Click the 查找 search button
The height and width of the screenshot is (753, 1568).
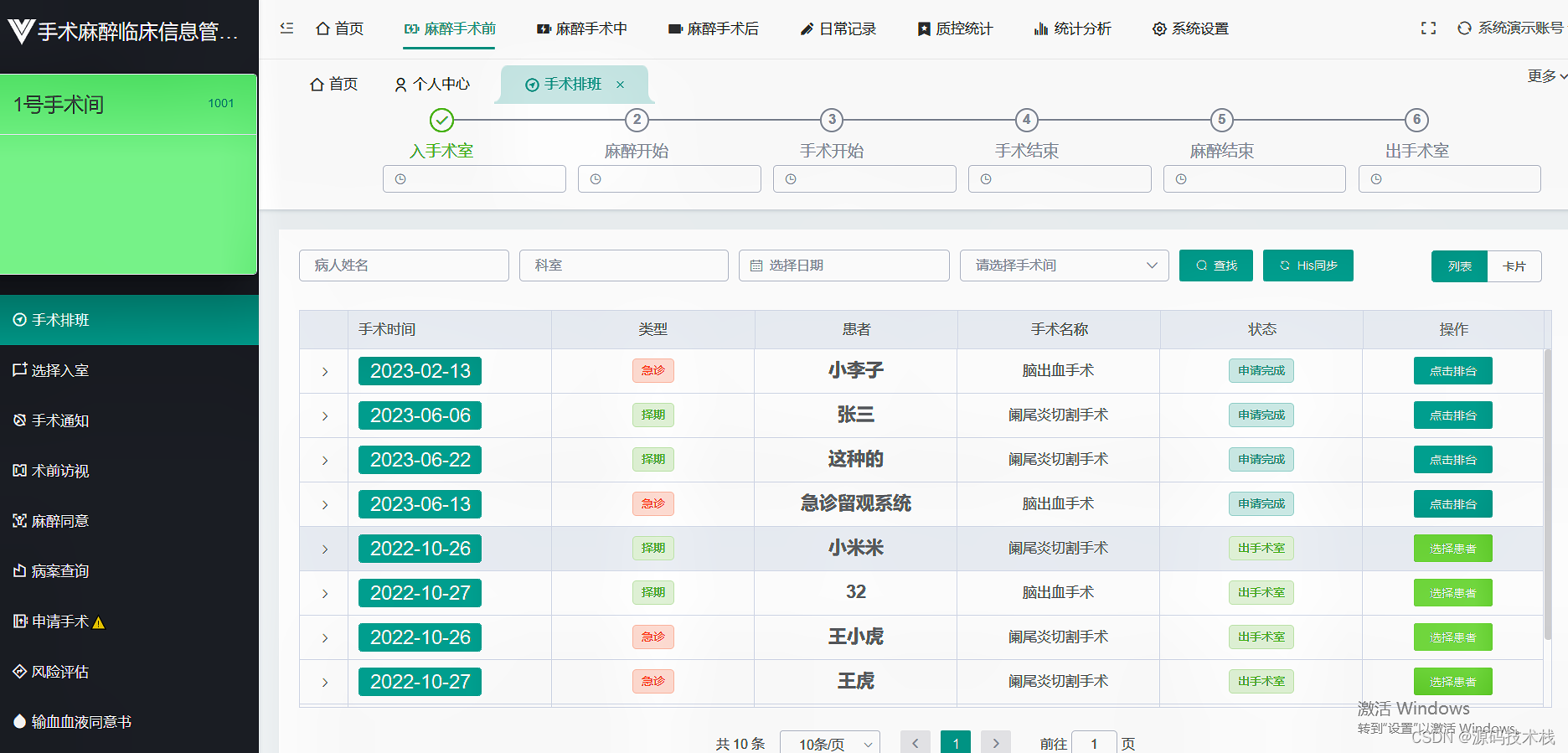1216,266
